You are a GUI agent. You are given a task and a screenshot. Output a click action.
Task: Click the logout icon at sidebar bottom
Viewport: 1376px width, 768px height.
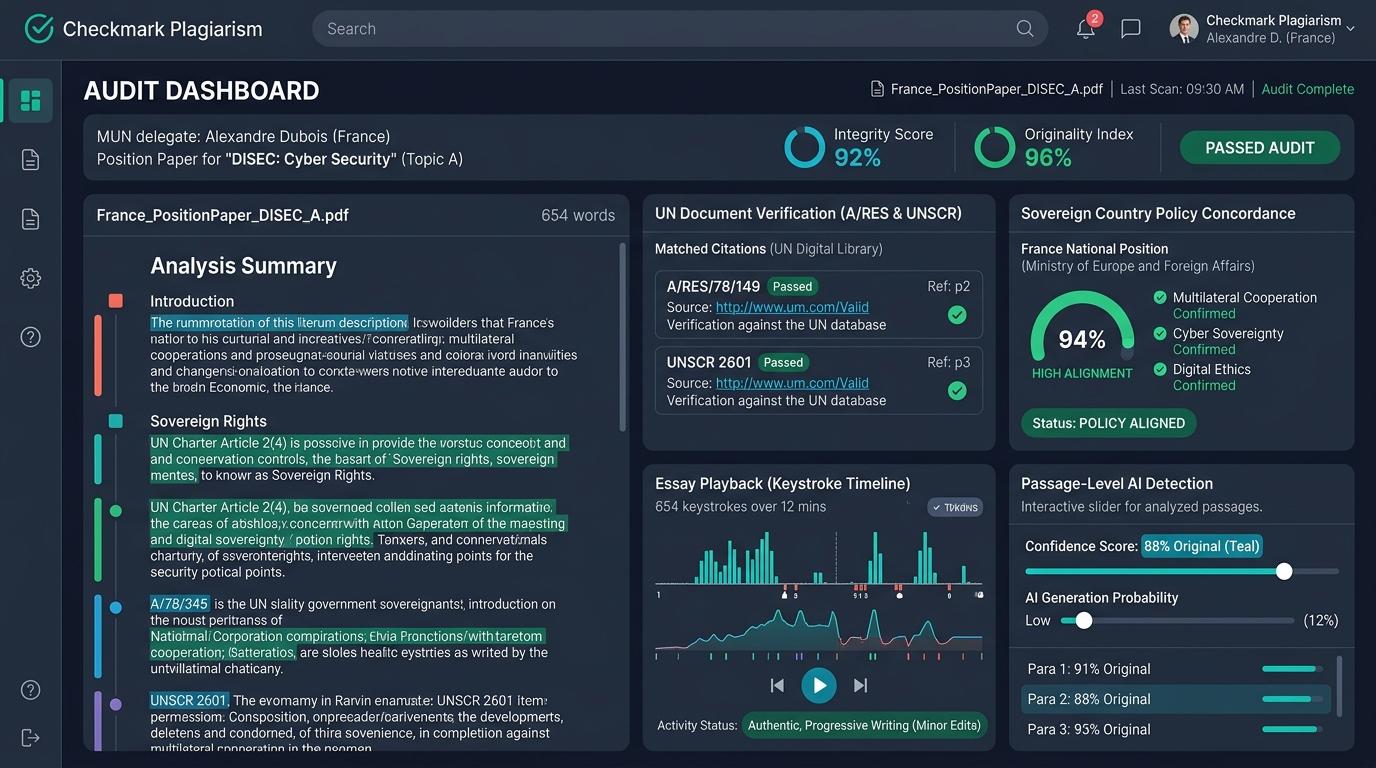coord(30,738)
